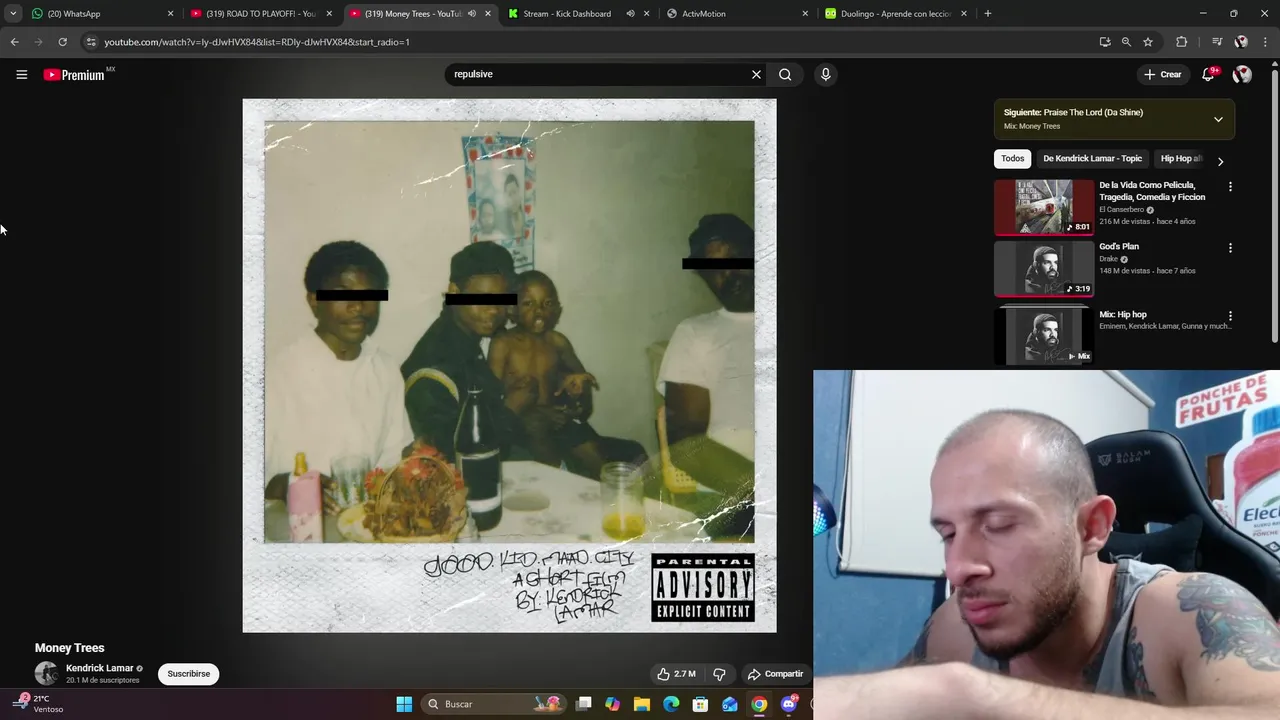
Task: Run search with the magnifier button
Action: click(785, 74)
